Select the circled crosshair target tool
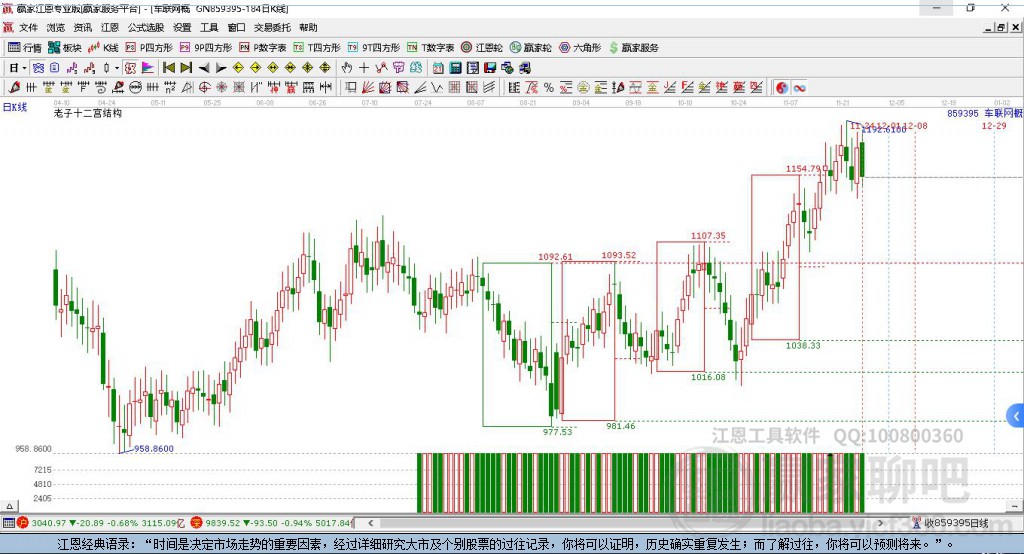The width and height of the screenshot is (1024, 554). pos(204,88)
